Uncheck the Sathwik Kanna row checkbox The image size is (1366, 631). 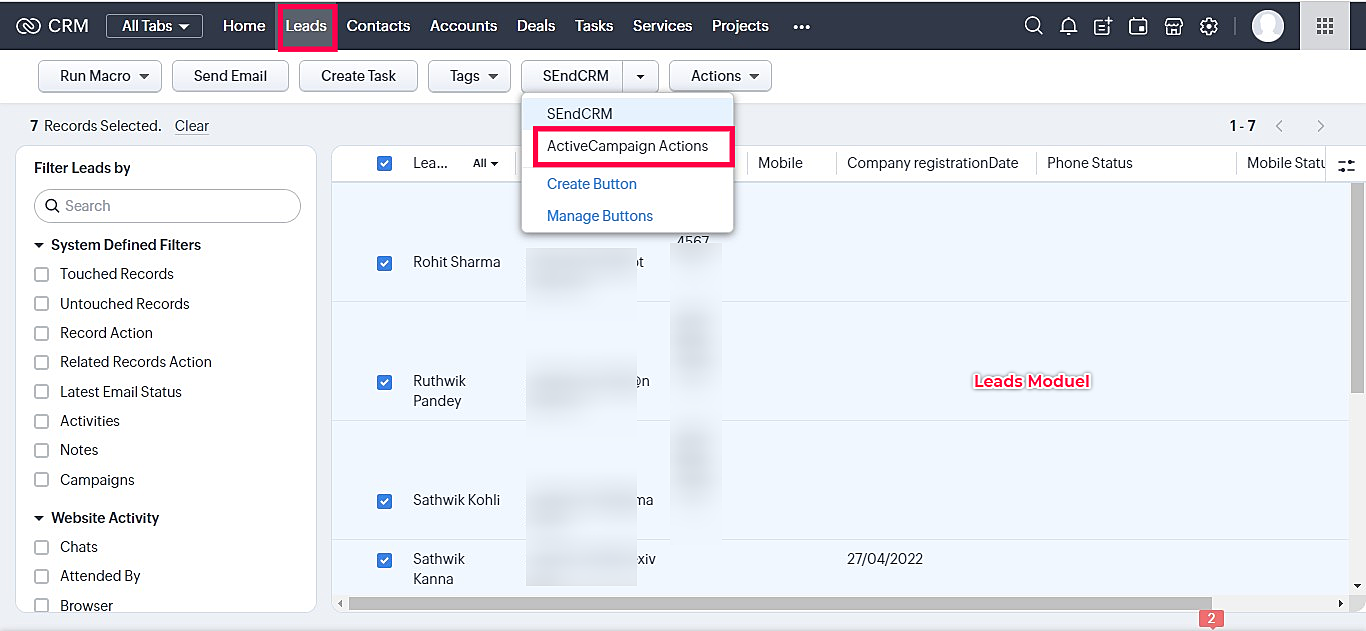(385, 560)
